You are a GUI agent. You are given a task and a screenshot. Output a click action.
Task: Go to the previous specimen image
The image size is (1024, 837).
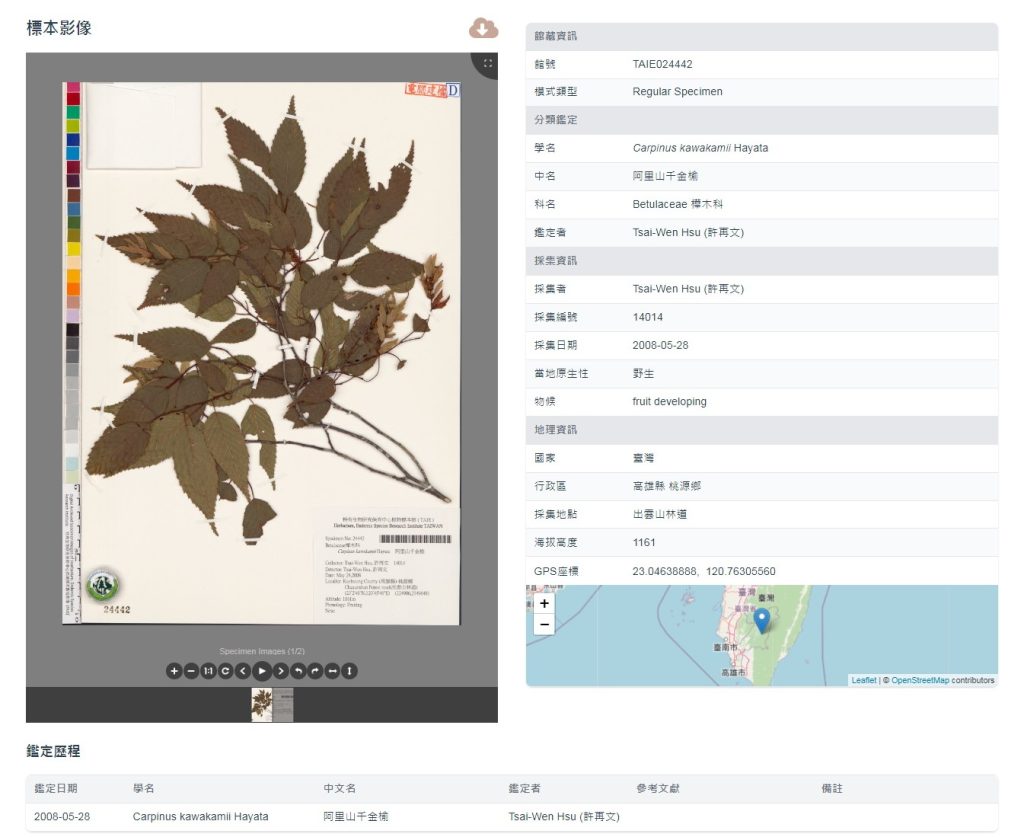click(242, 671)
